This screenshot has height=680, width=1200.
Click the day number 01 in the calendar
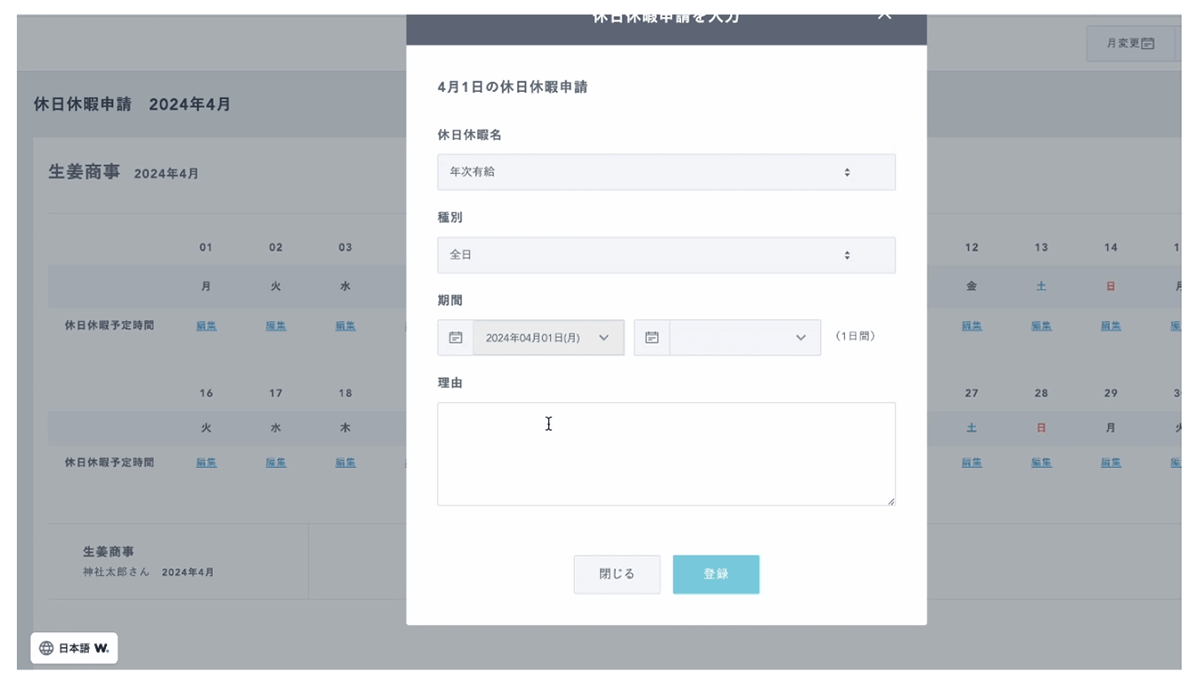(206, 248)
